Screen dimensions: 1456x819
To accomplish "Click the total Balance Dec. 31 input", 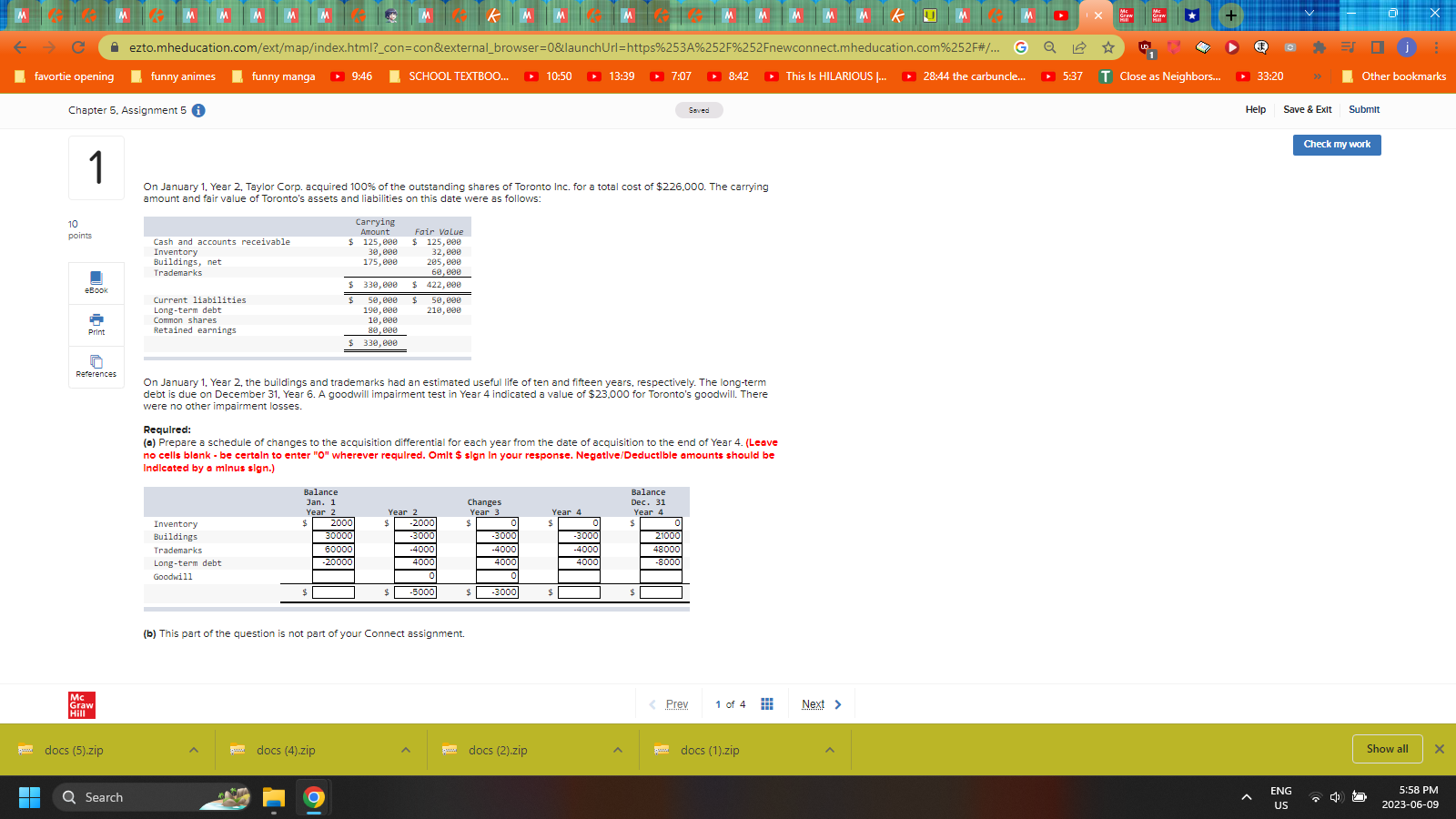I will [x=661, y=592].
